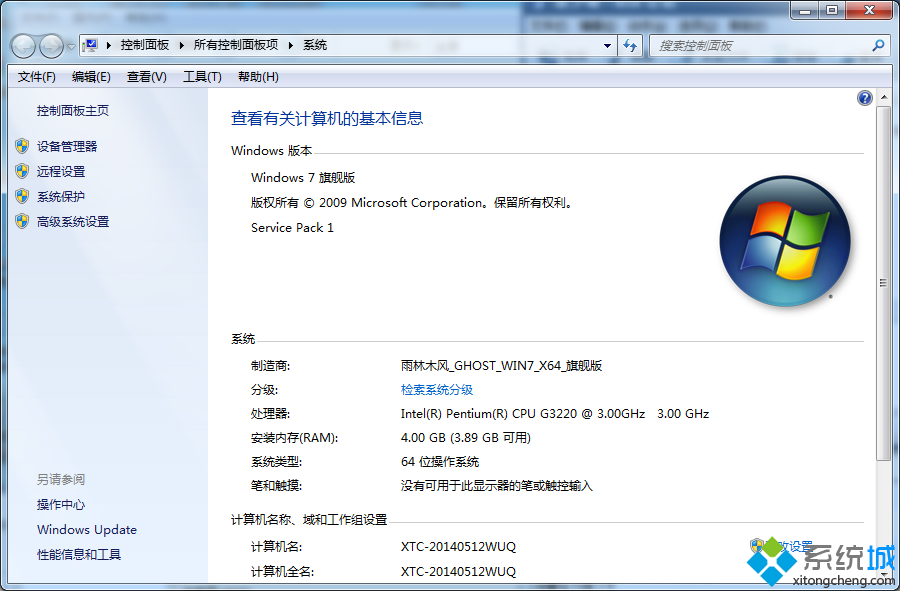Open the recent pages dropdown beside the navigation arrows

(x=71, y=46)
